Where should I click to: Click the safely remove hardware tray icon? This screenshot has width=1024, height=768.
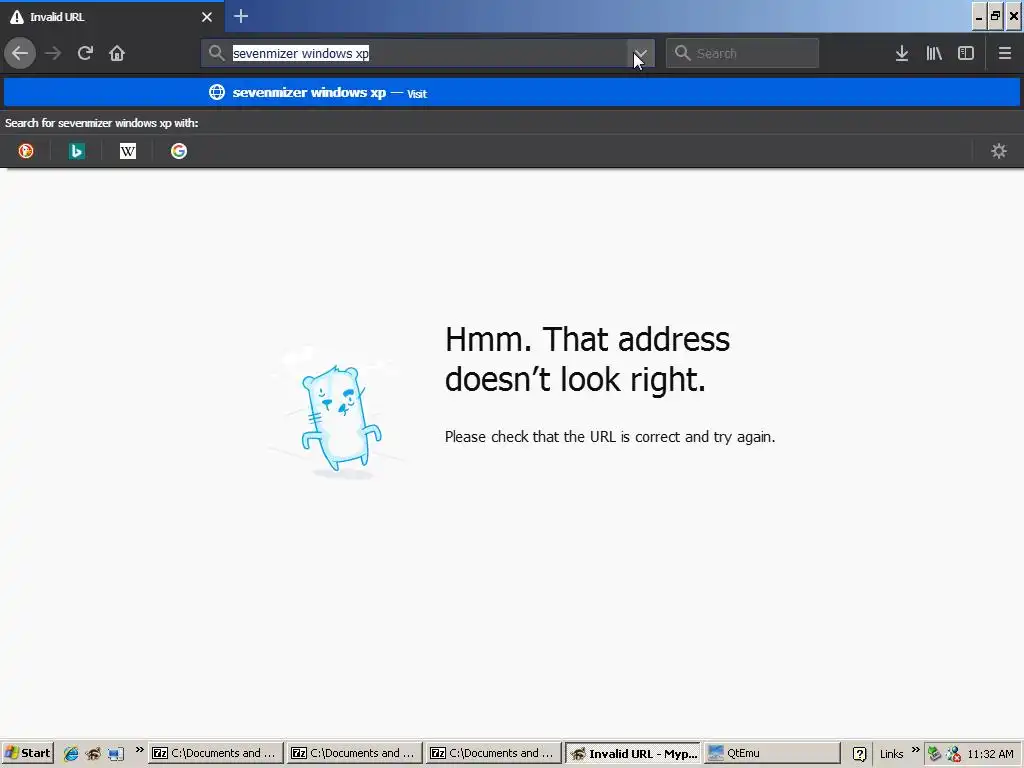click(935, 754)
